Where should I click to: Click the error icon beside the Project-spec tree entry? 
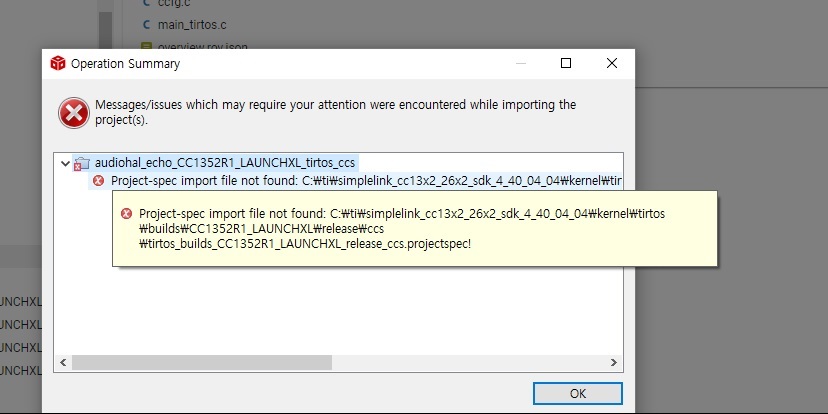click(x=98, y=181)
